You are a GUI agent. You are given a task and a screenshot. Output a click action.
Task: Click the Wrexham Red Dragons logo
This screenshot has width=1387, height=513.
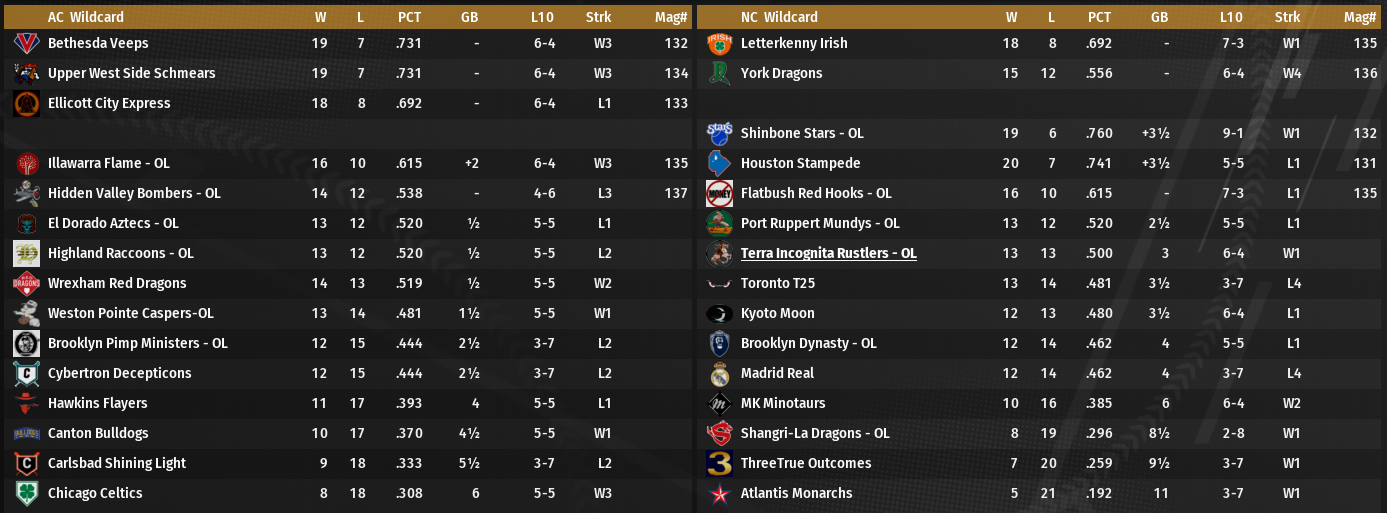pyautogui.click(x=25, y=283)
